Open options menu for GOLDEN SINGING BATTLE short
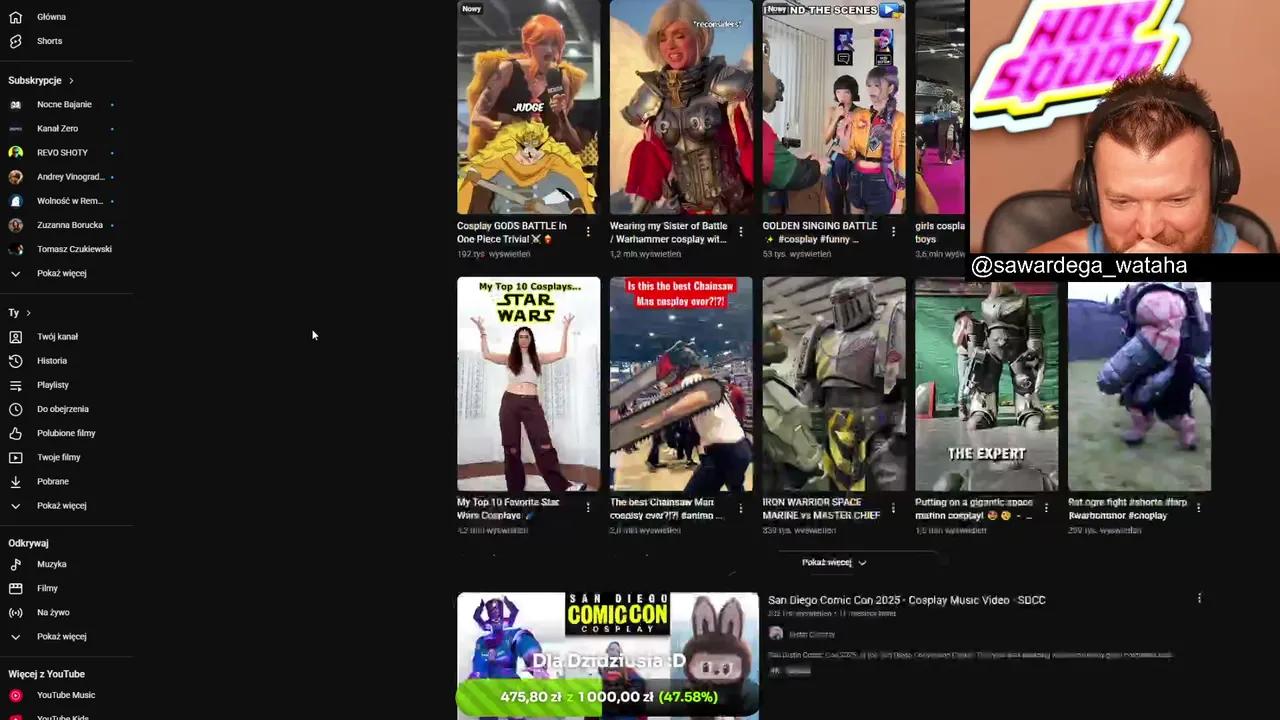This screenshot has height=720, width=1280. click(894, 231)
